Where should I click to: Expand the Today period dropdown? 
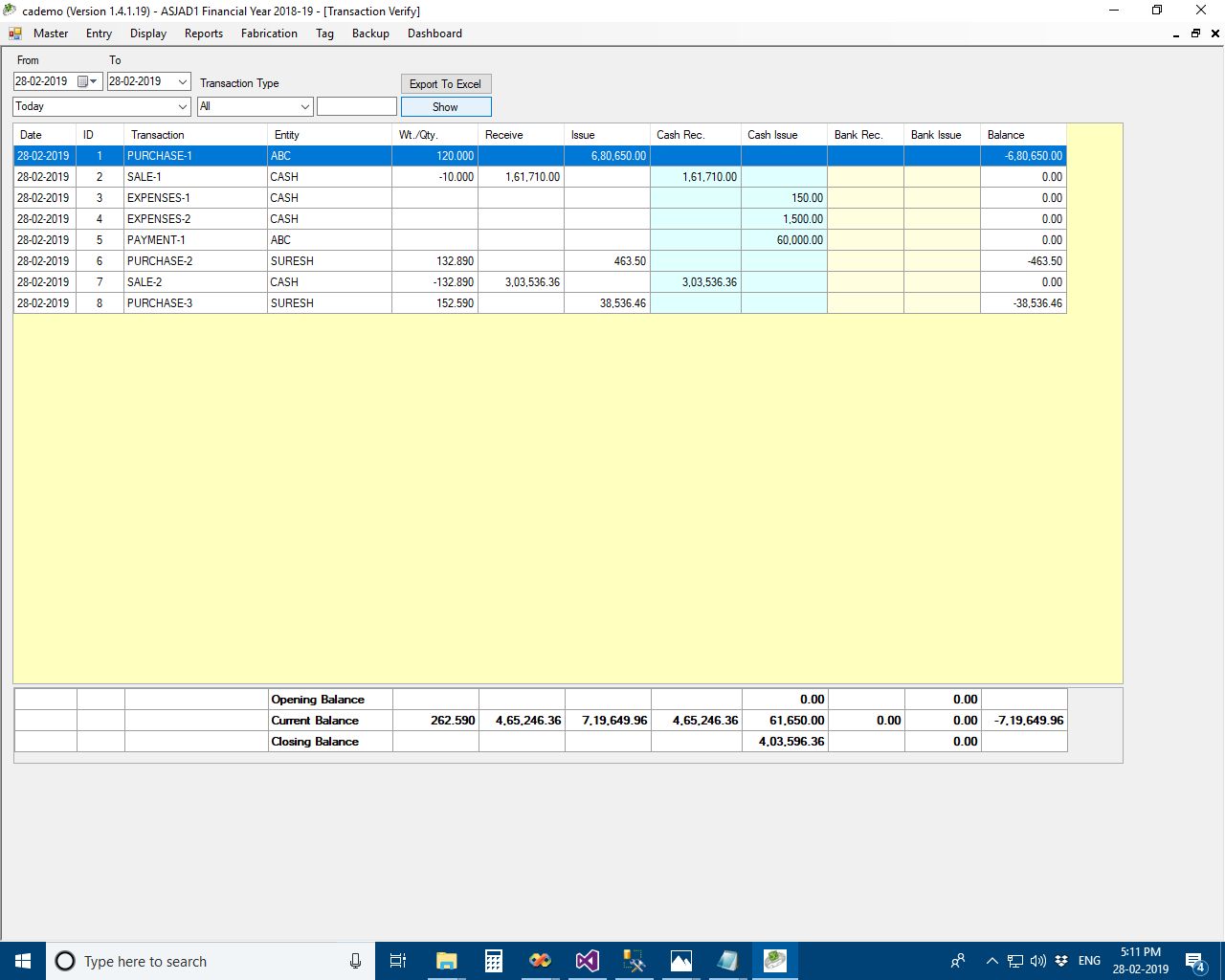click(183, 106)
